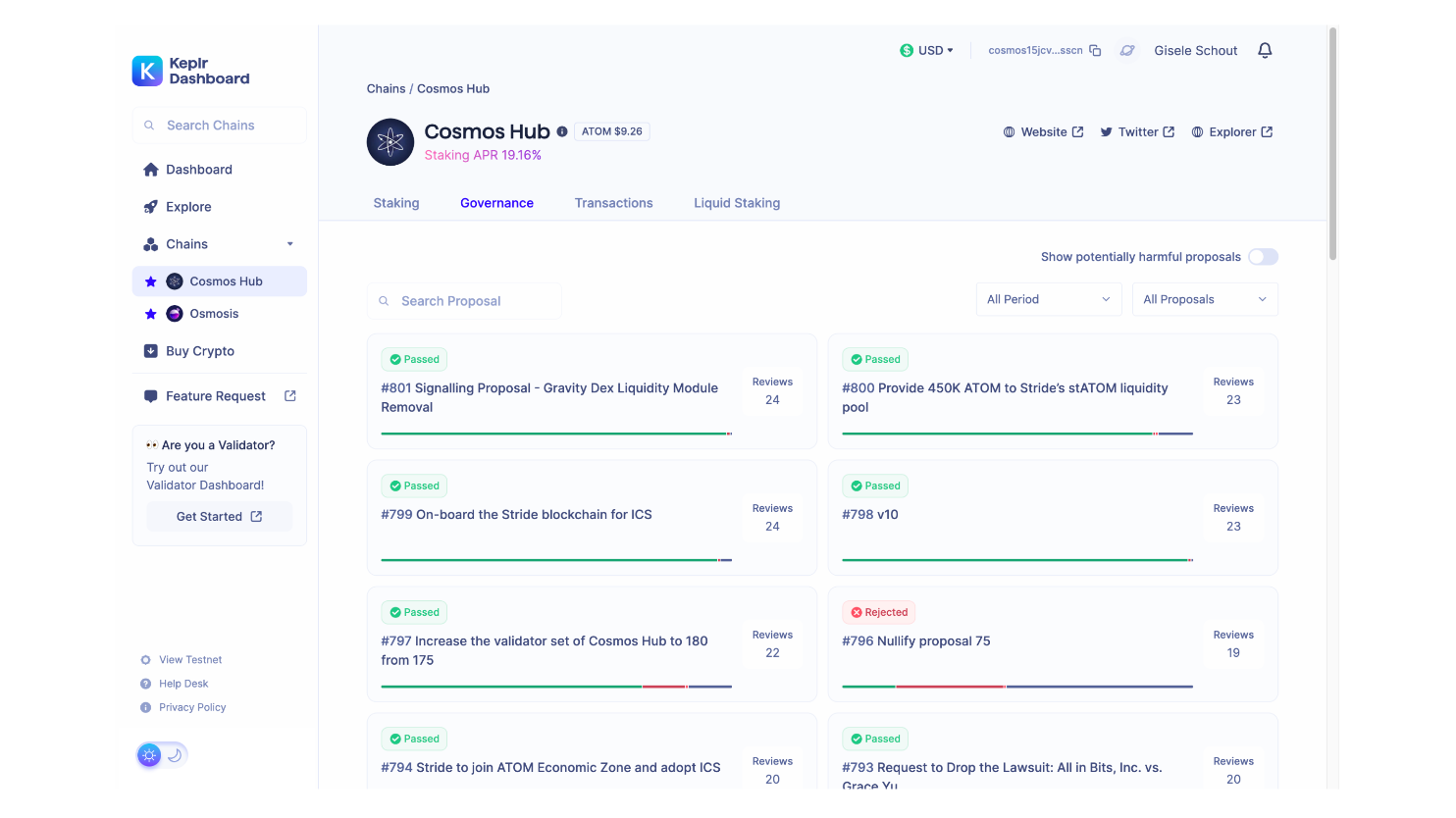Viewport: 1456px width, 818px height.
Task: Click the green USD currency icon
Action: (907, 50)
